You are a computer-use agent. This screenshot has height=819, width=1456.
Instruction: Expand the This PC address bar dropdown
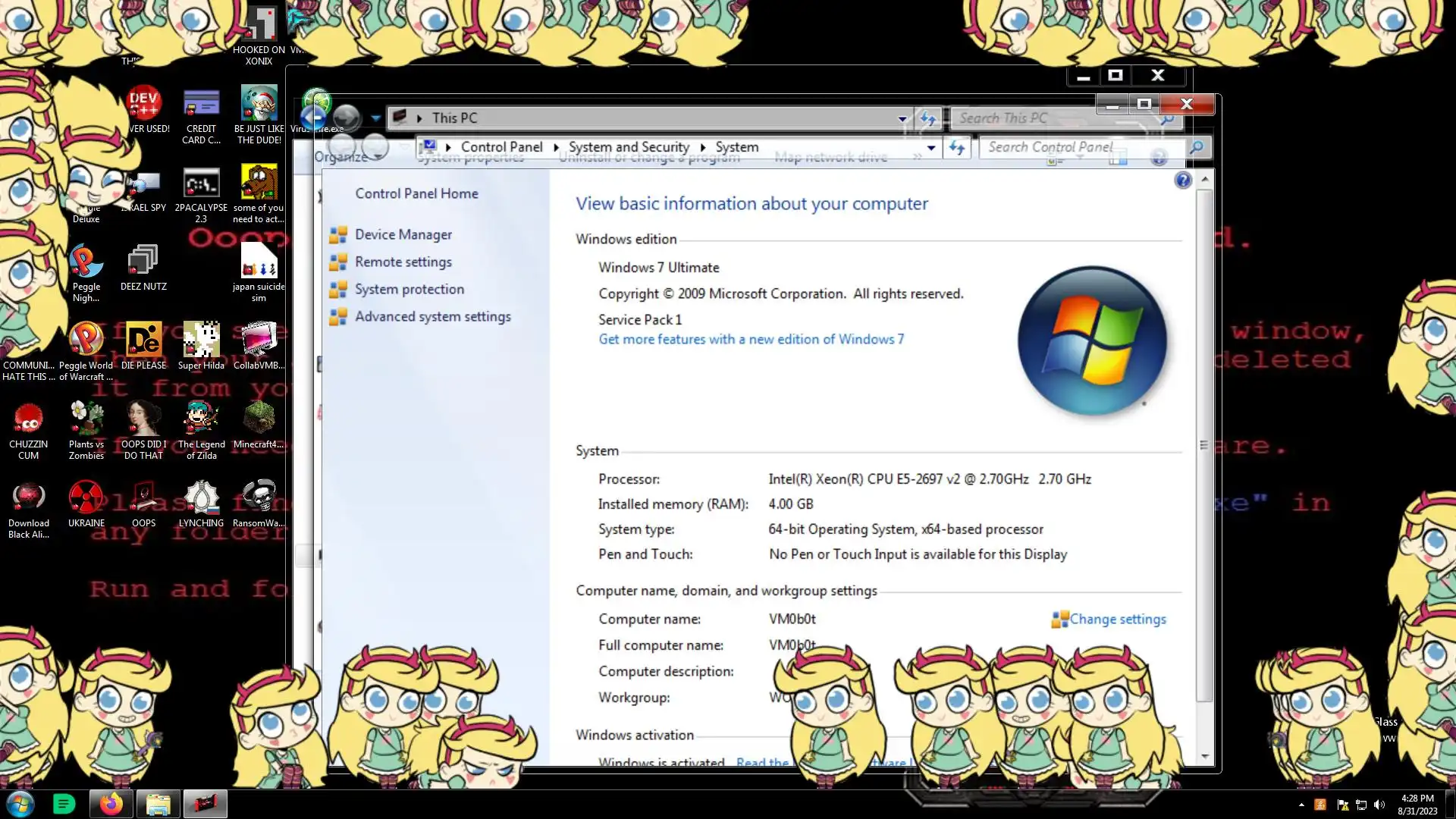click(x=902, y=119)
